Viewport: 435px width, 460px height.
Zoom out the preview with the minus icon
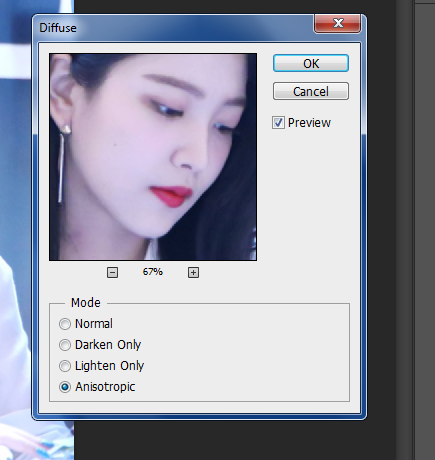(112, 272)
